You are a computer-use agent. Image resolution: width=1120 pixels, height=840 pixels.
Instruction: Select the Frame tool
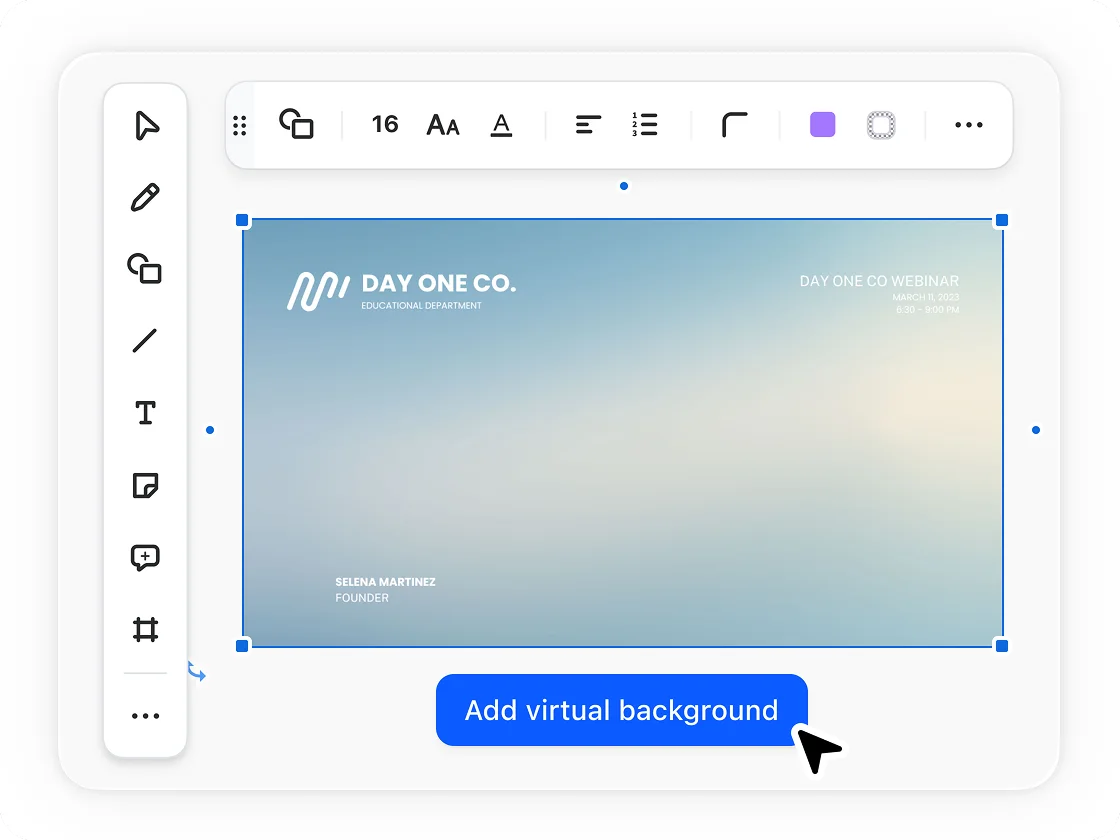point(145,630)
